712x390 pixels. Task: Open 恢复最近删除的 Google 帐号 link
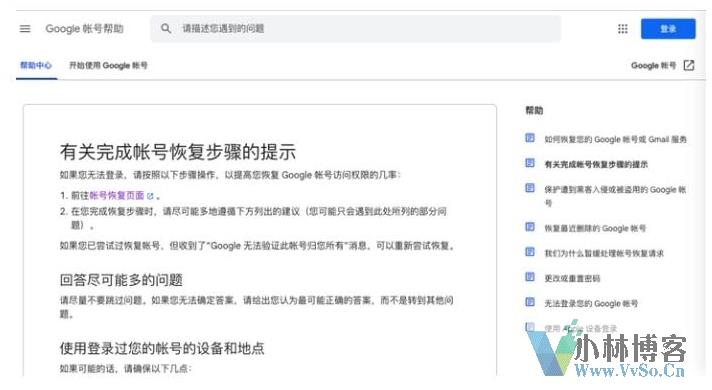pos(595,228)
